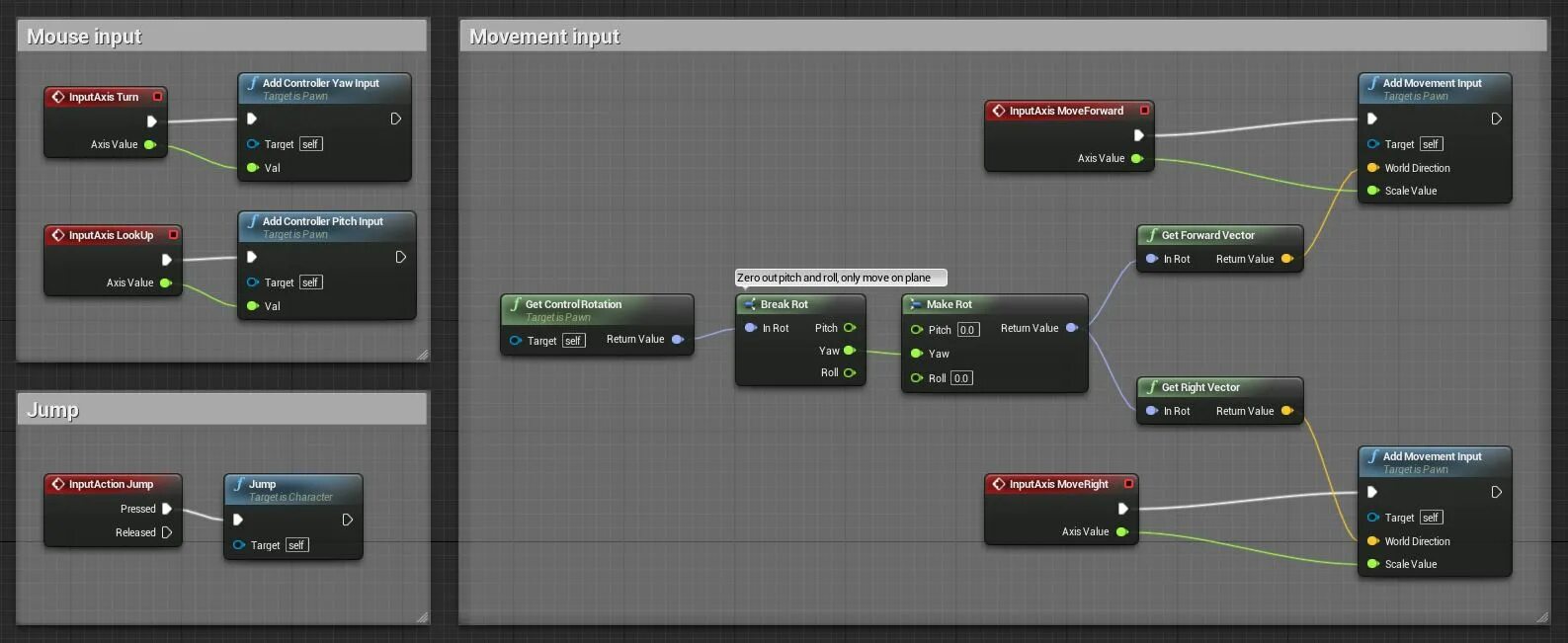Image resolution: width=1568 pixels, height=643 pixels.
Task: Click the delegate pin on InputAxis Turn
Action: pyautogui.click(x=157, y=97)
